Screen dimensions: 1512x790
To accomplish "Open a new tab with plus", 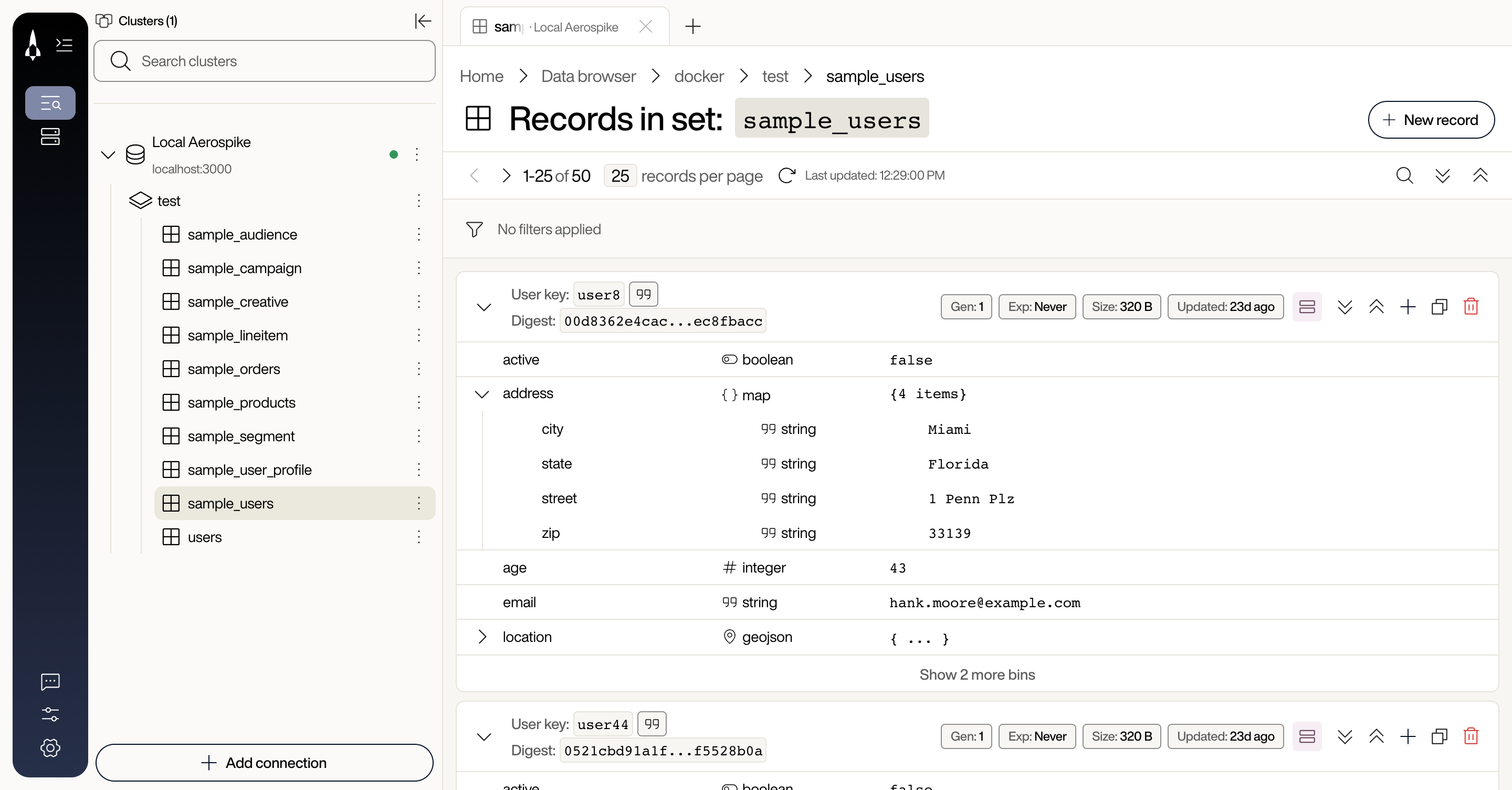I will coord(692,26).
